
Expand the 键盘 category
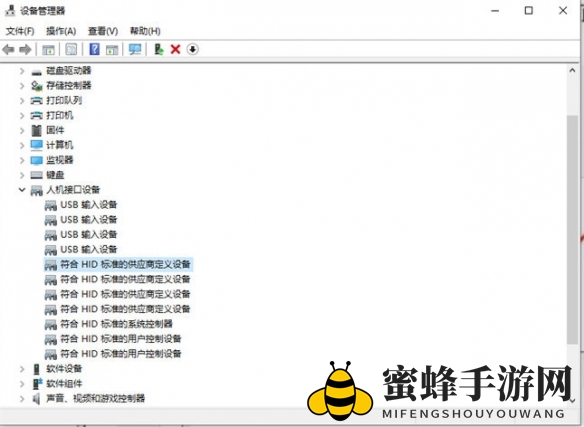22,175
